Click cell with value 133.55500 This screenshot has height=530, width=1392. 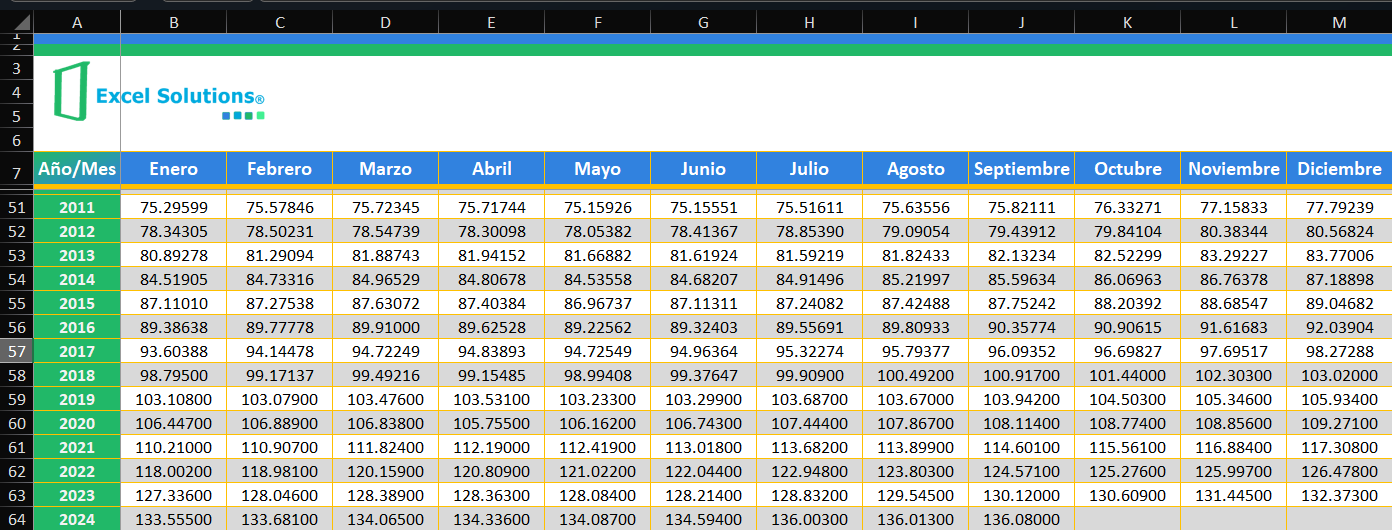pos(174,519)
